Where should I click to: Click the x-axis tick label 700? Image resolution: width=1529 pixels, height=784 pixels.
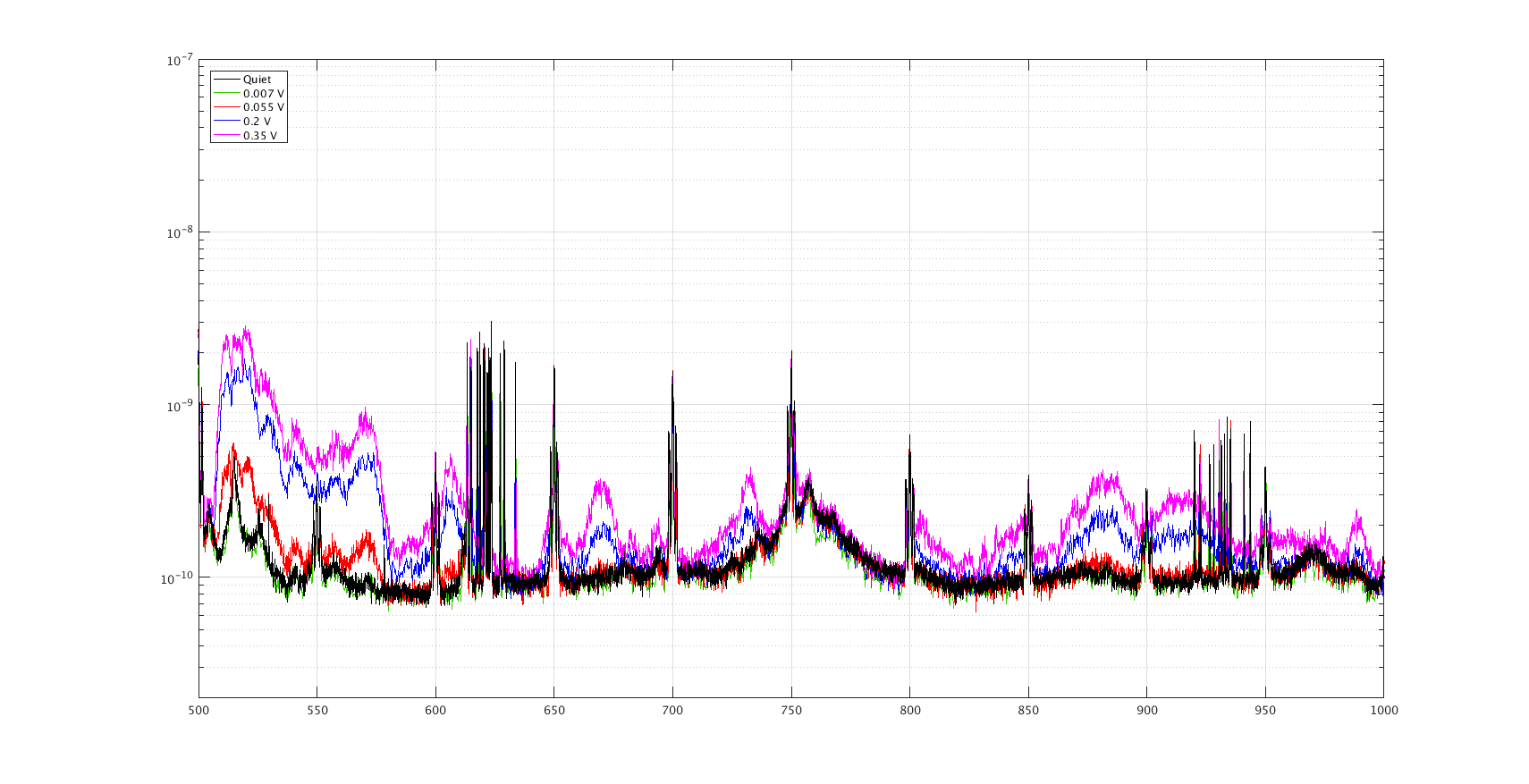pos(672,711)
